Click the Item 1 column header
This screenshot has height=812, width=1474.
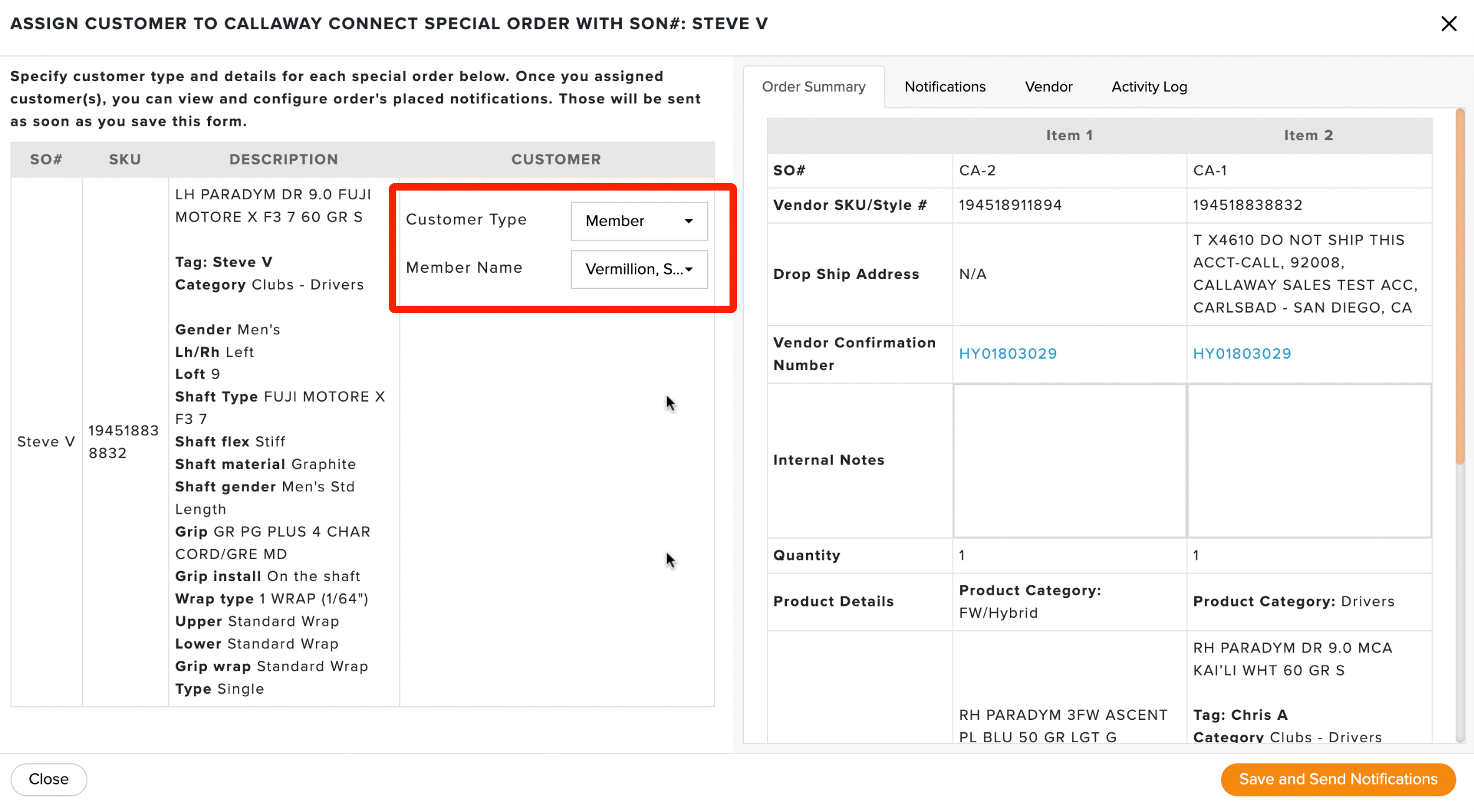pyautogui.click(x=1069, y=136)
